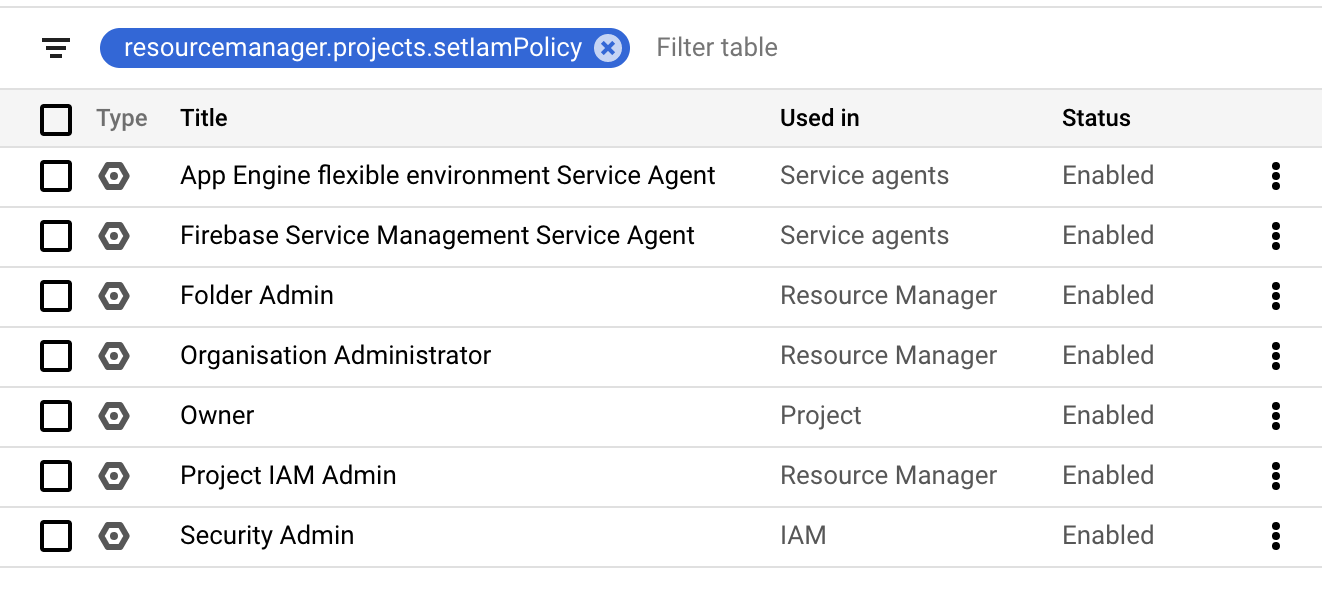Click the role hexagon icon beside Security Admin
The width and height of the screenshot is (1322, 592).
pyautogui.click(x=114, y=536)
